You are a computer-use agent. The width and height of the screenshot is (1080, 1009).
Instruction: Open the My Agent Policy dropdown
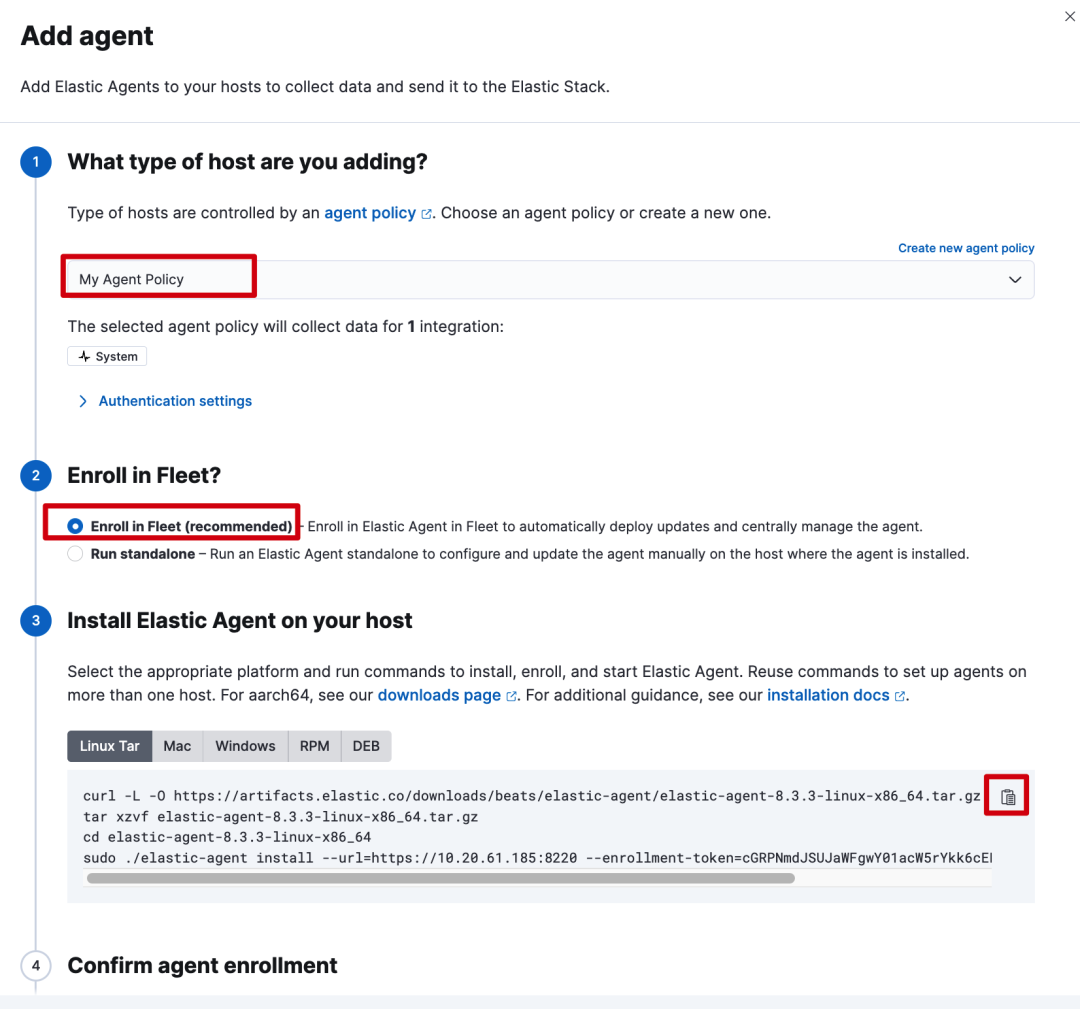[550, 280]
